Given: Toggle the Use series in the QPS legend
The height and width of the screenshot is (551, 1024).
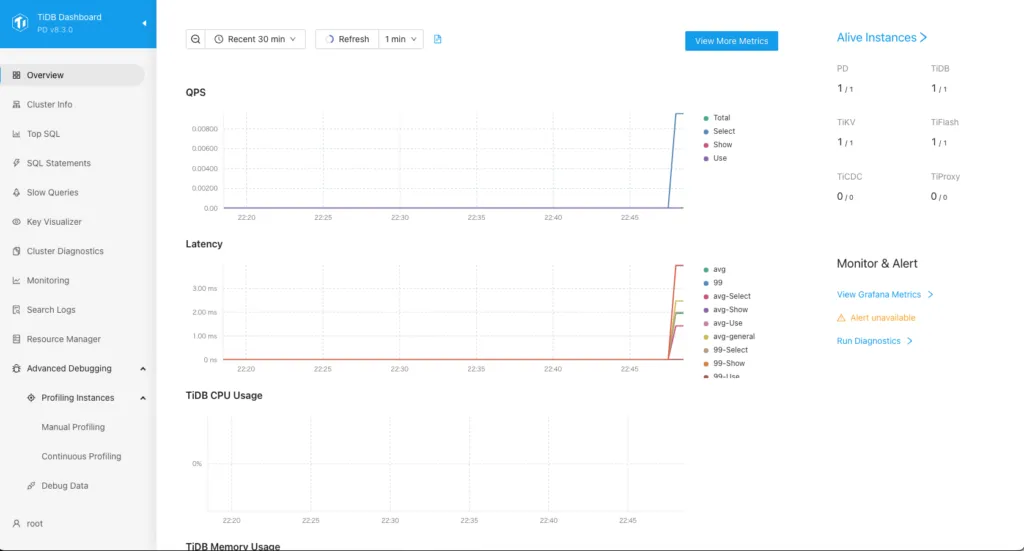Looking at the screenshot, I should click(715, 158).
